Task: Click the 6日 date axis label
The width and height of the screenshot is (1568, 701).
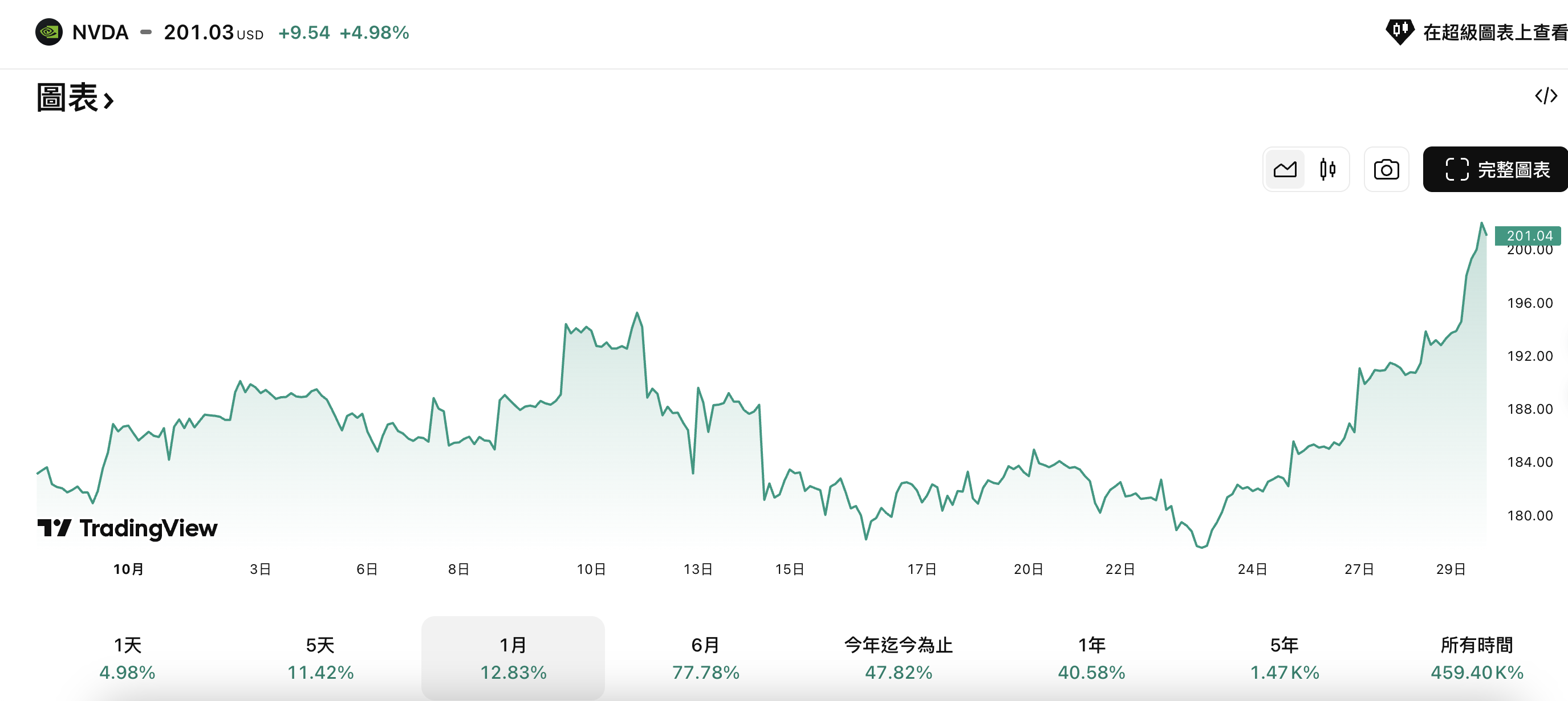Action: pyautogui.click(x=367, y=569)
